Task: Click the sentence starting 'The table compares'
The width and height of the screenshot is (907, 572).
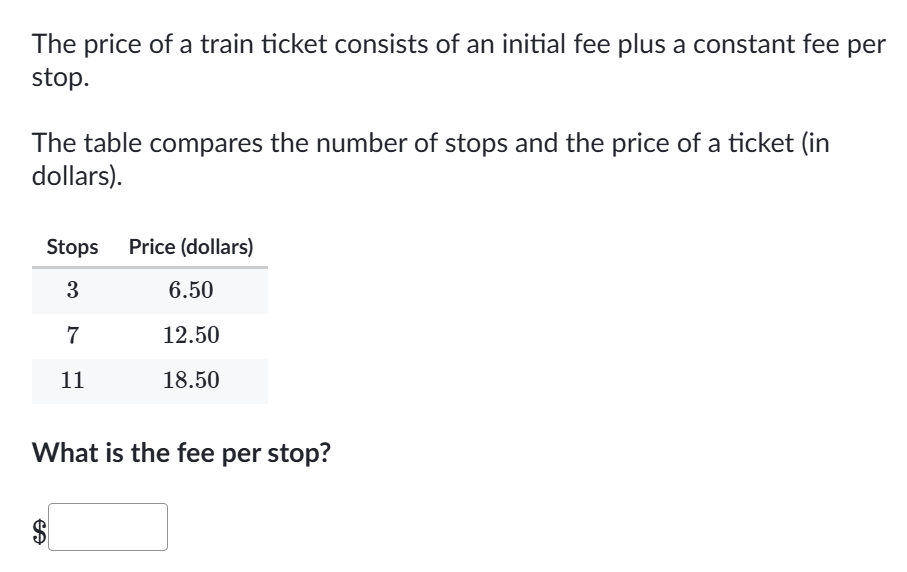Action: pyautogui.click(x=430, y=159)
